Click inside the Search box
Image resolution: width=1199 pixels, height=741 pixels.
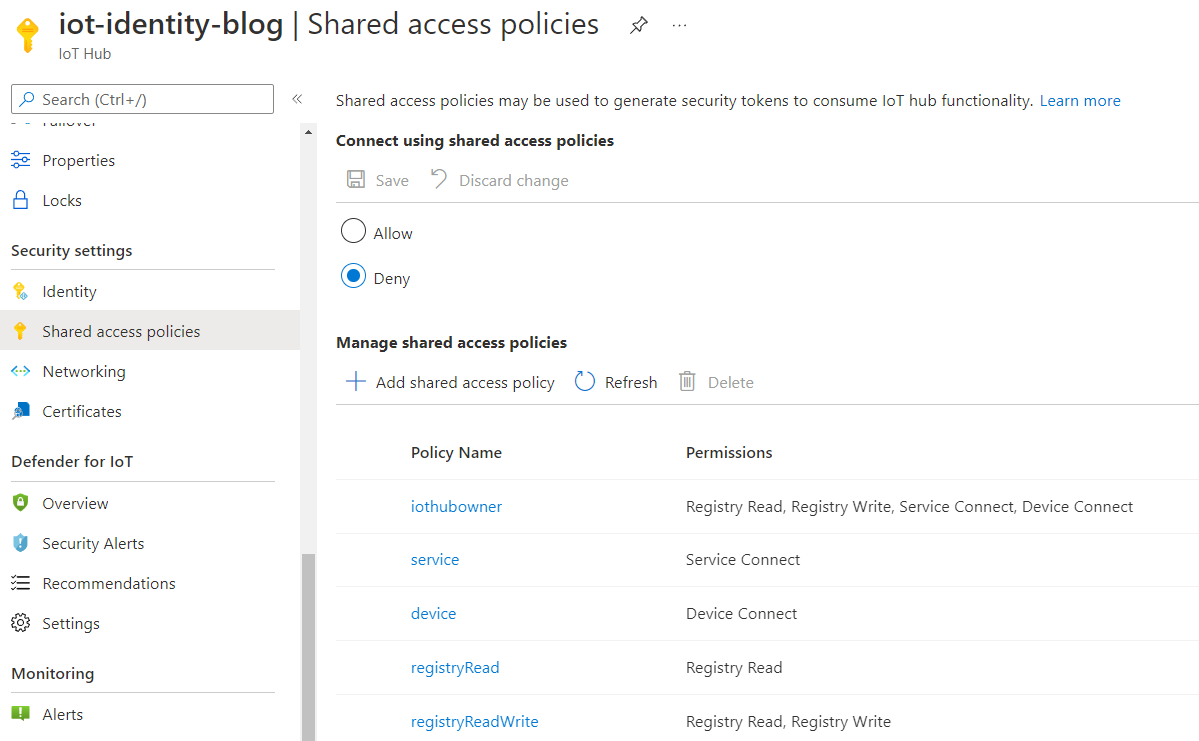pos(141,99)
